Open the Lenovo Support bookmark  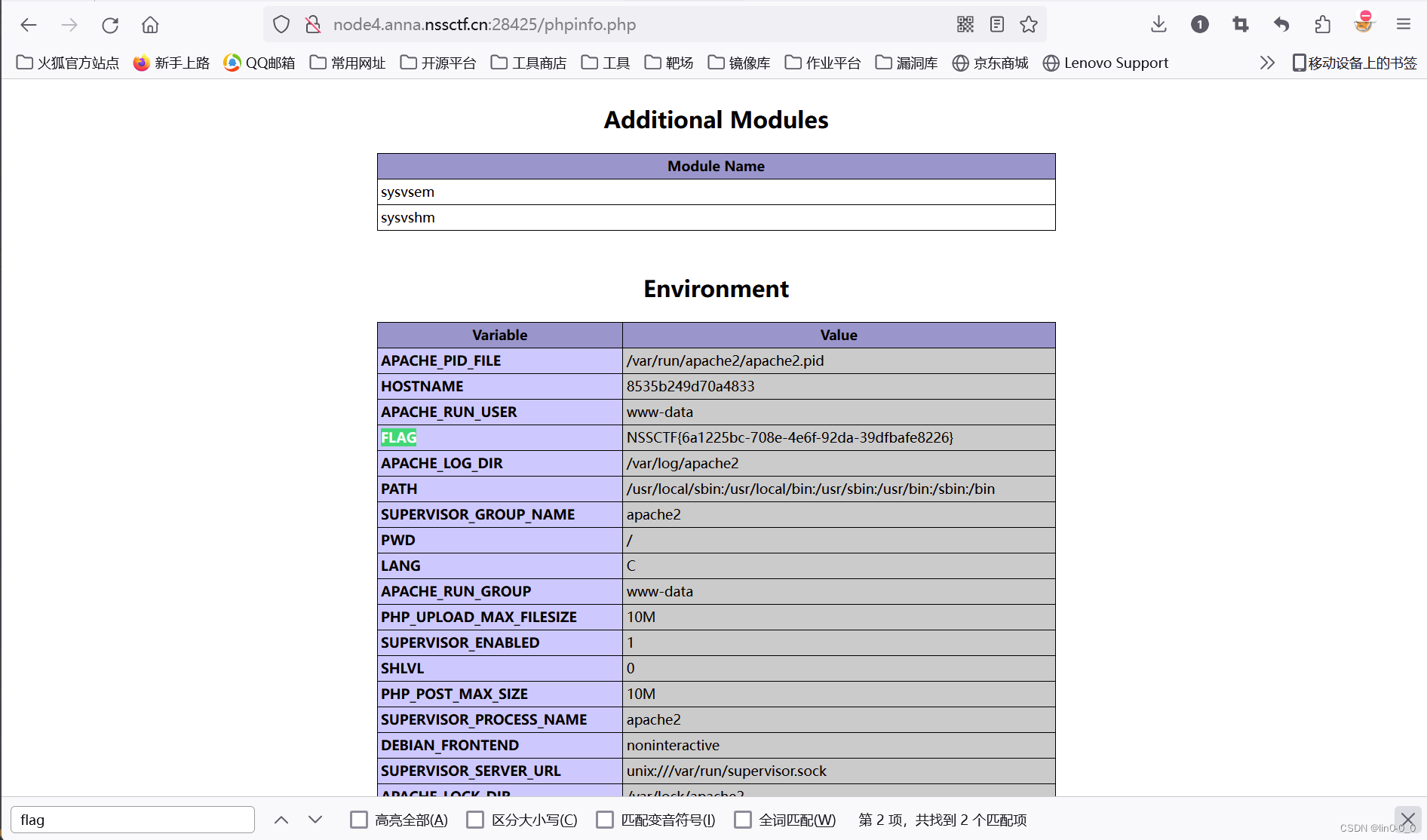(1106, 63)
